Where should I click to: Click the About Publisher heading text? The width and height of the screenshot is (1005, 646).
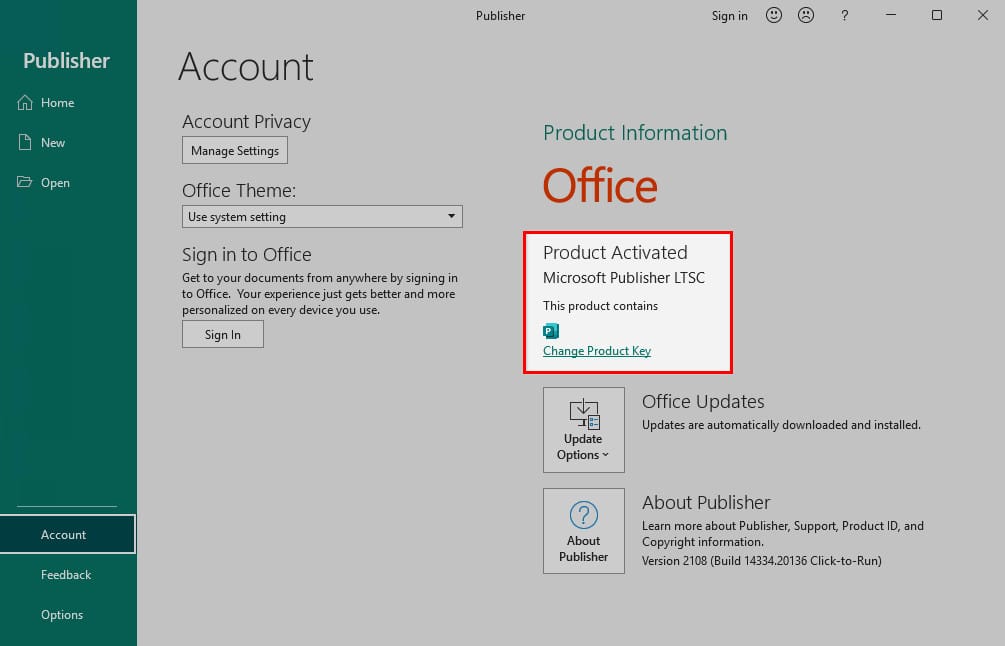[x=706, y=502]
